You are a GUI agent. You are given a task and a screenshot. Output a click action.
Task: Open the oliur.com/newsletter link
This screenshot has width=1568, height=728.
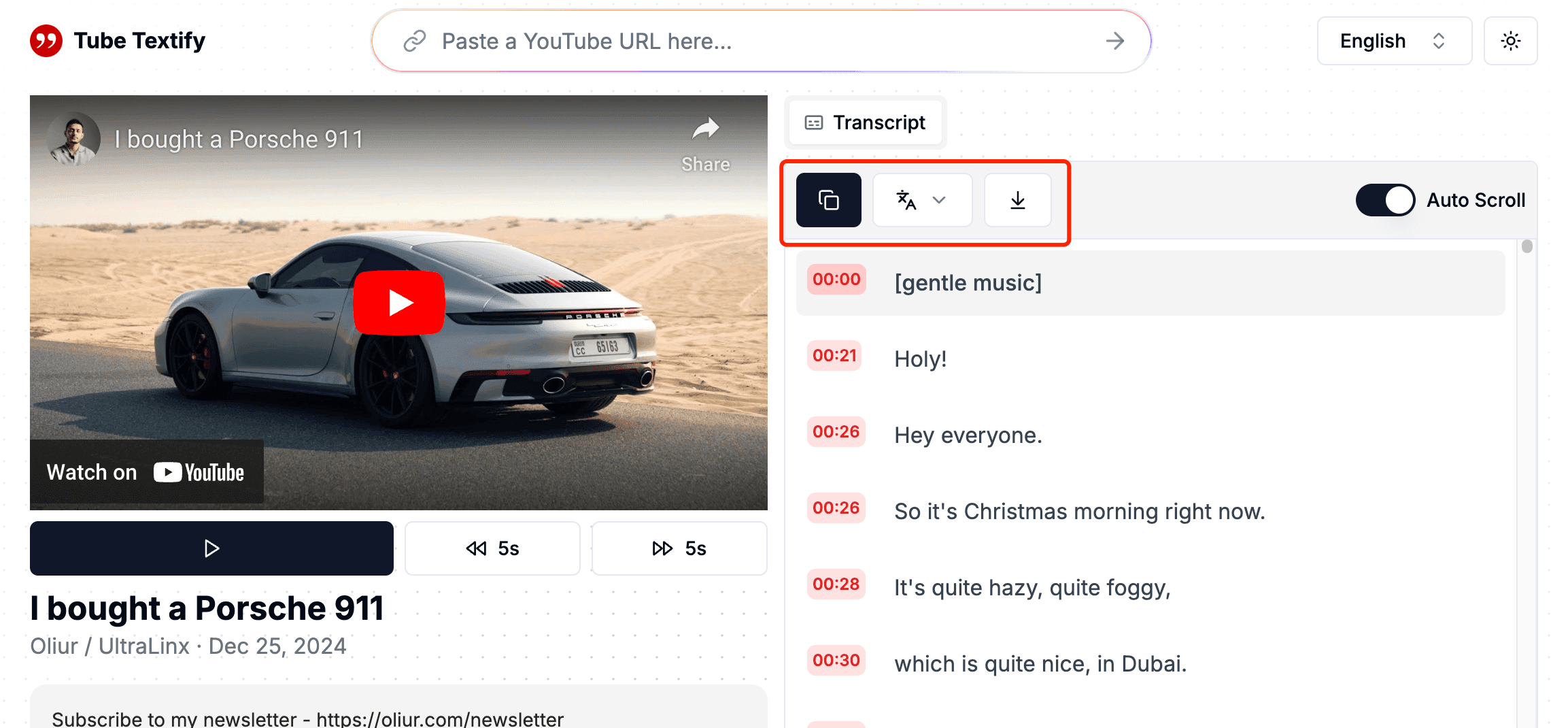click(x=440, y=718)
